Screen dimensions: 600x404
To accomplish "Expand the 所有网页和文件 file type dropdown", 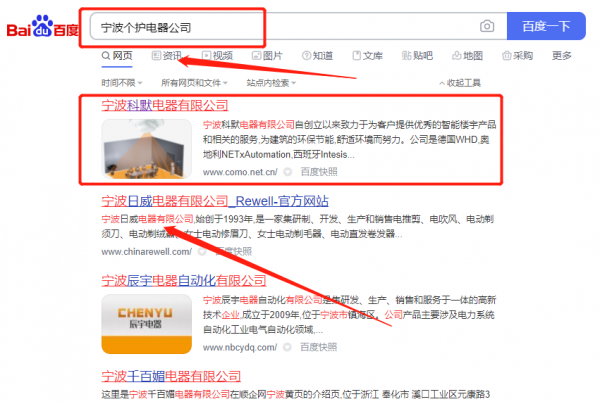I will click(x=194, y=83).
